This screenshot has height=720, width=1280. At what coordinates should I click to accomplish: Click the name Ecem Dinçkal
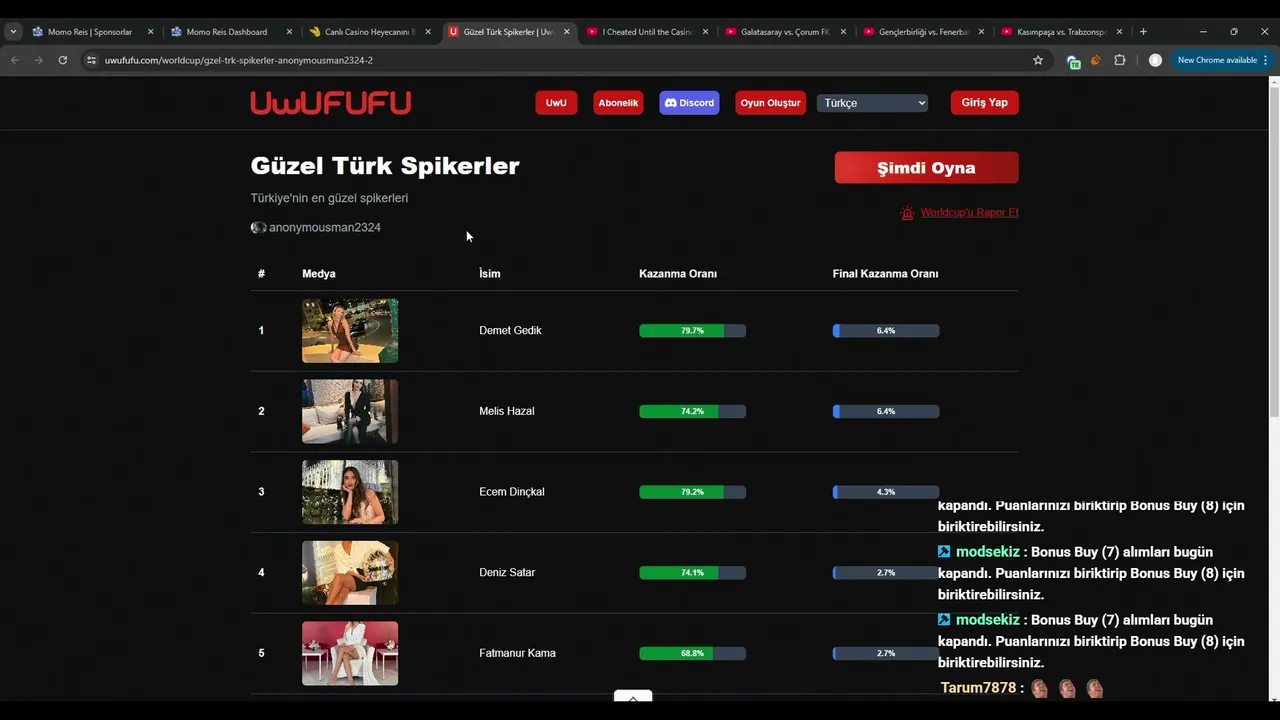[x=512, y=492]
